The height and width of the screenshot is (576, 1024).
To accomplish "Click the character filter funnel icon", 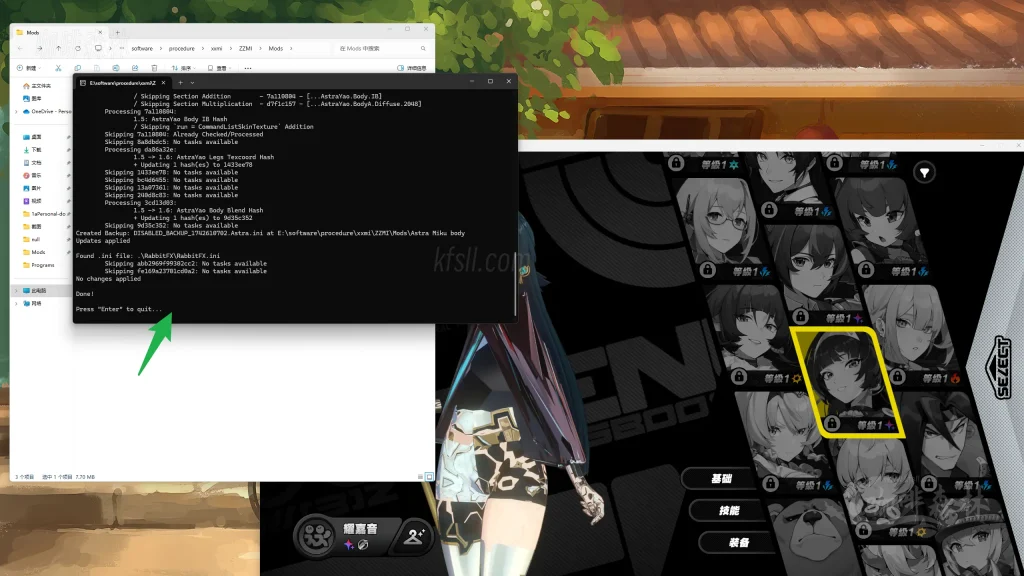I will click(x=926, y=172).
